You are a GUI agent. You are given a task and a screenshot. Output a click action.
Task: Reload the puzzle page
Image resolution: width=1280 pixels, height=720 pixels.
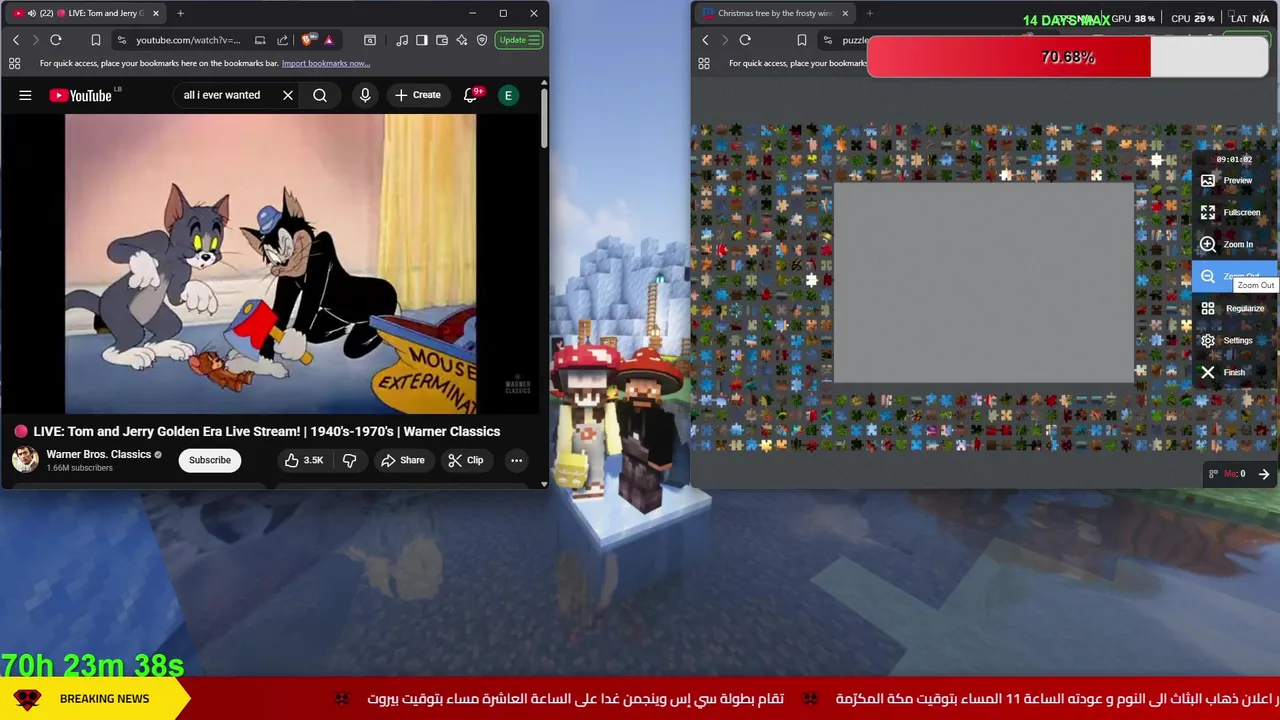[x=745, y=40]
